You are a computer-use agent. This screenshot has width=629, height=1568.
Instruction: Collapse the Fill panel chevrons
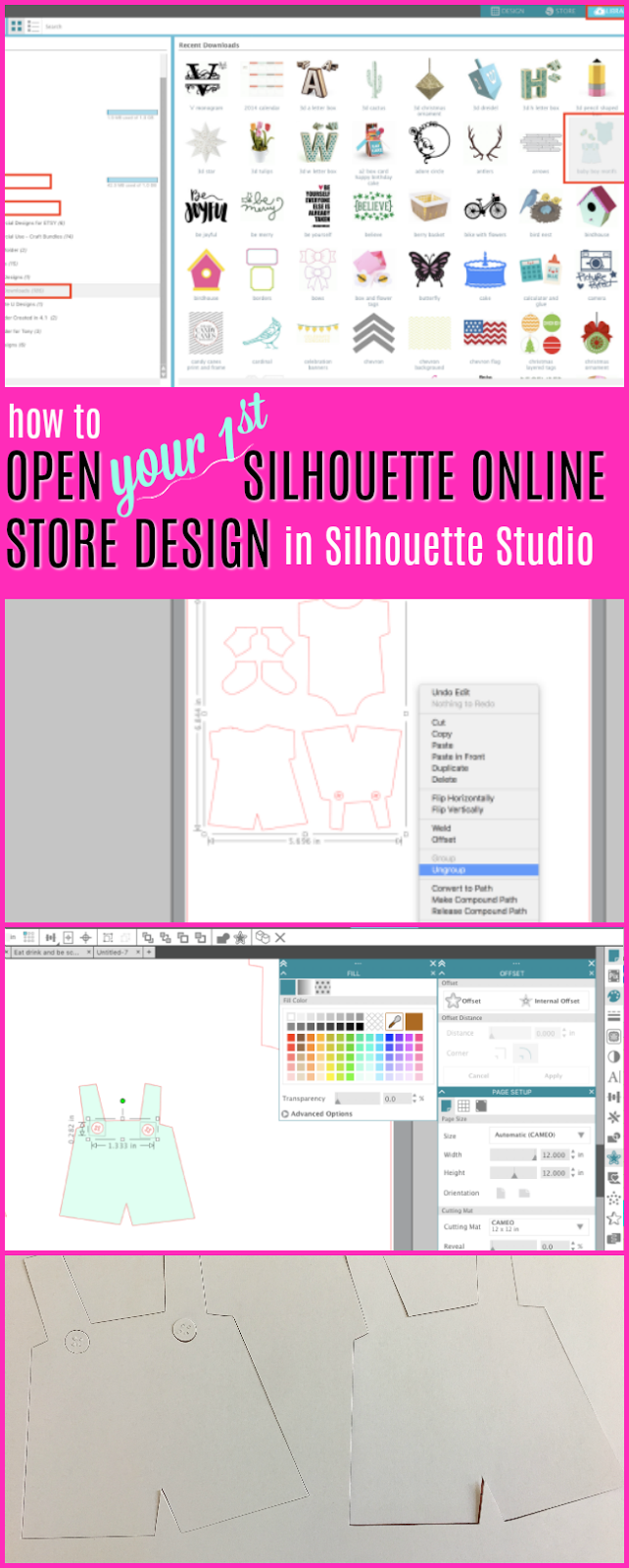284,964
